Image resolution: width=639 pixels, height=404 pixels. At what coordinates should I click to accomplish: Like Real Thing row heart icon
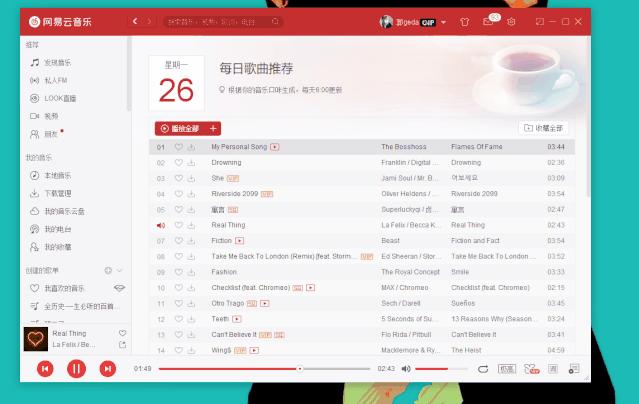point(178,225)
